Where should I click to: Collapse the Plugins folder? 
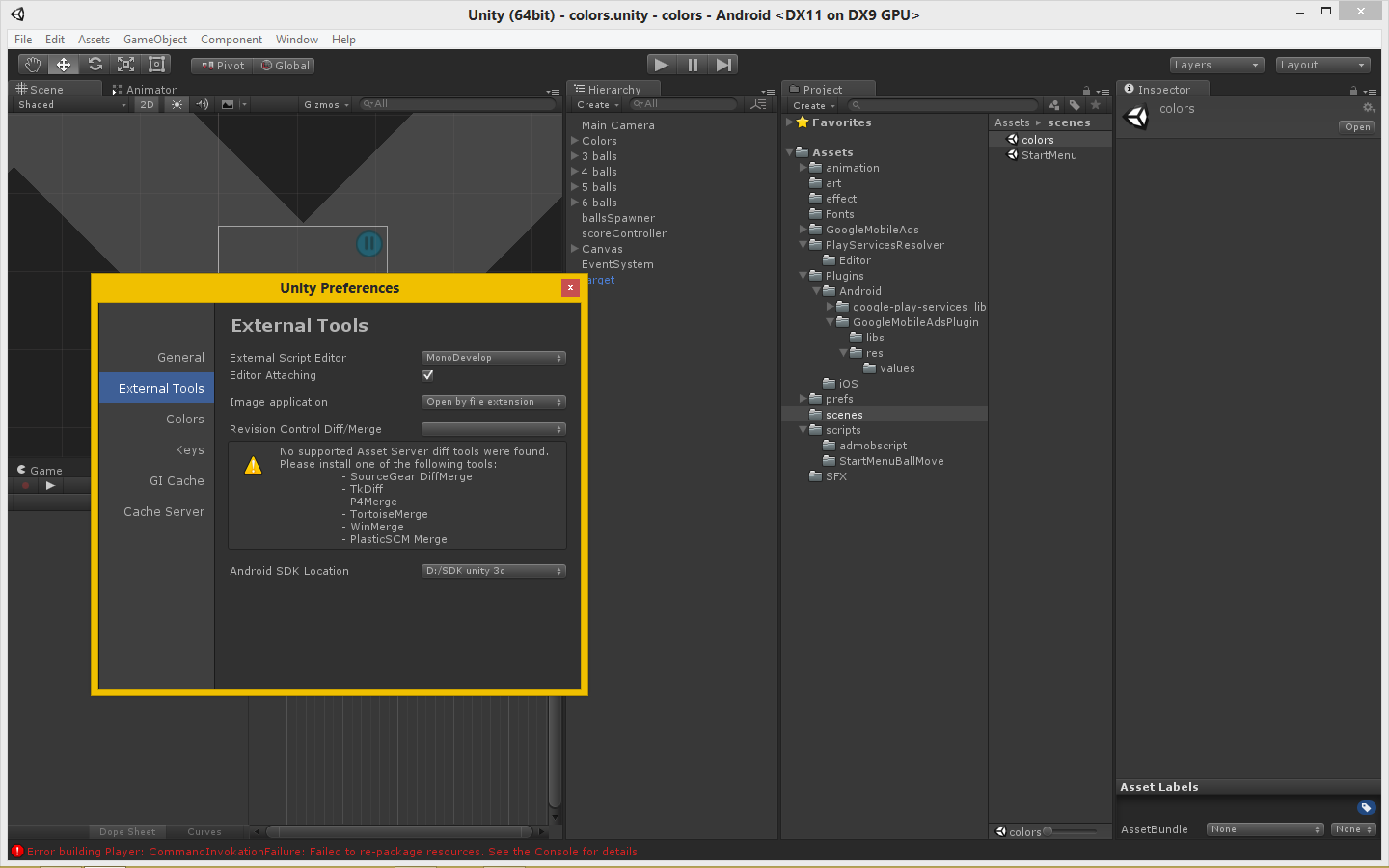click(x=803, y=276)
